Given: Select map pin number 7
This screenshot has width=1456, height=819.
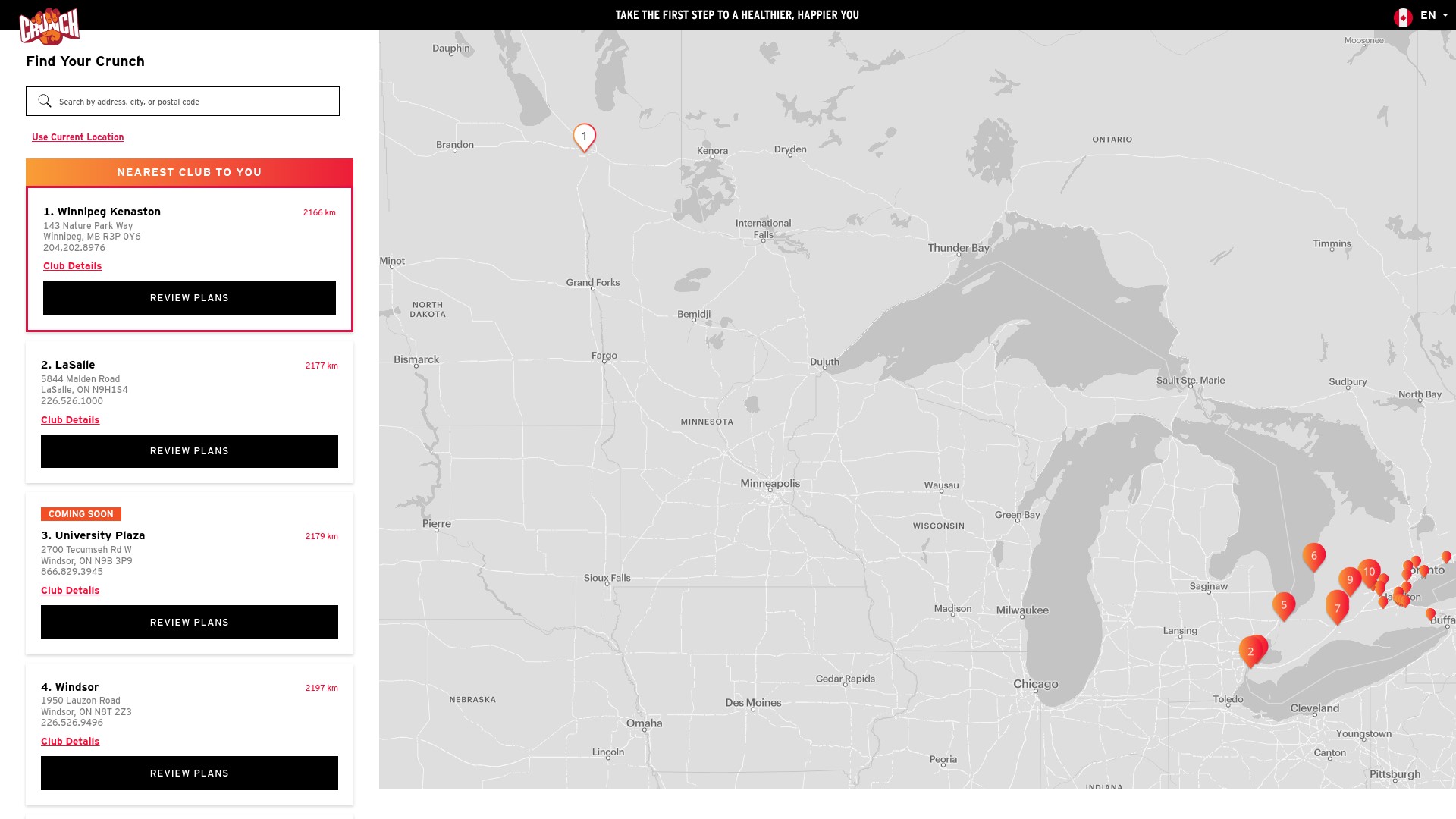Looking at the screenshot, I should 1337,609.
